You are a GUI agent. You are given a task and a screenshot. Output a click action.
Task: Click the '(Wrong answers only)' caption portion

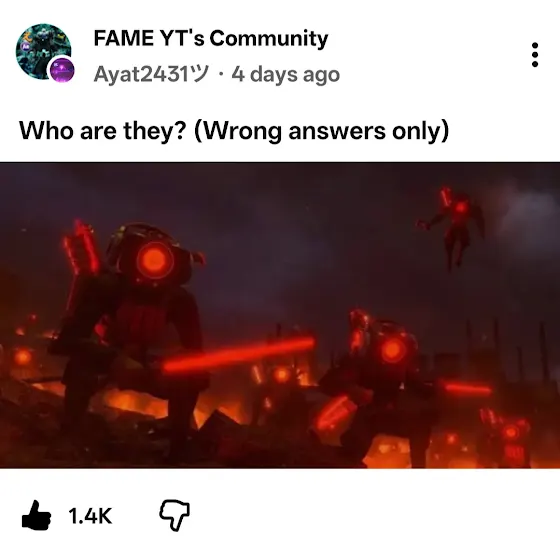[321, 131]
